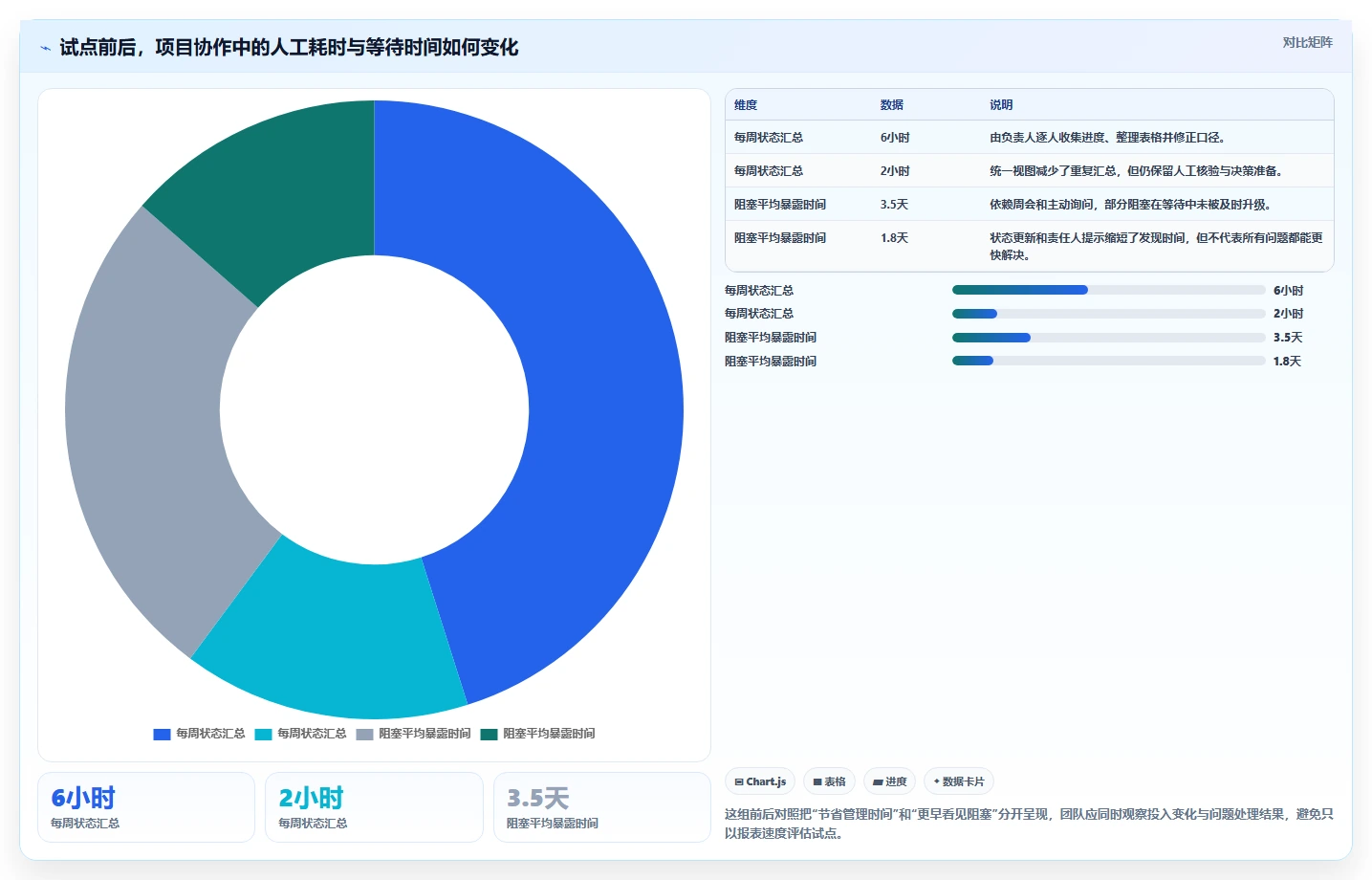1372x880 pixels.
Task: Toggle the gray 阻塞平均暴露时间 legend swatch
Action: tap(364, 734)
